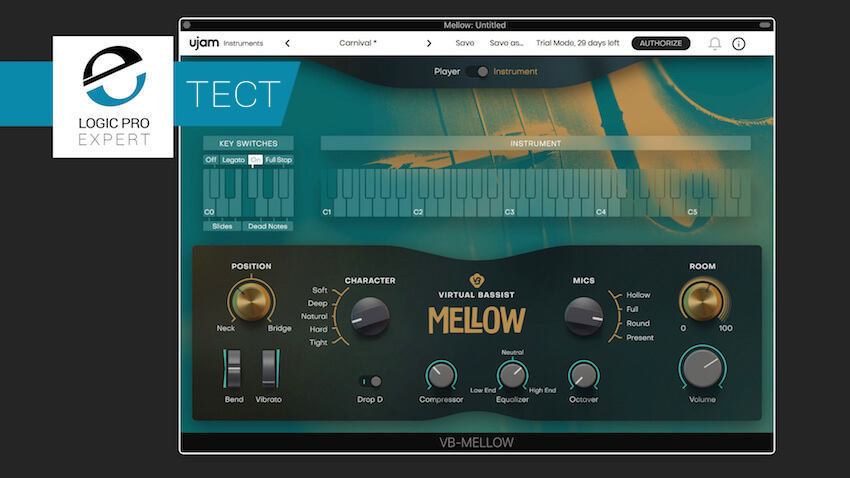
Task: Click the Equalizer knob
Action: point(512,375)
